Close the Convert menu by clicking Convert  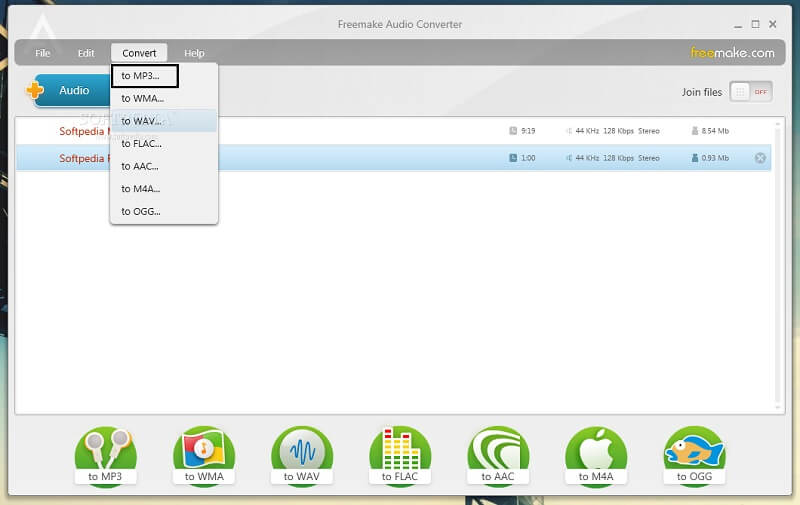(x=139, y=53)
